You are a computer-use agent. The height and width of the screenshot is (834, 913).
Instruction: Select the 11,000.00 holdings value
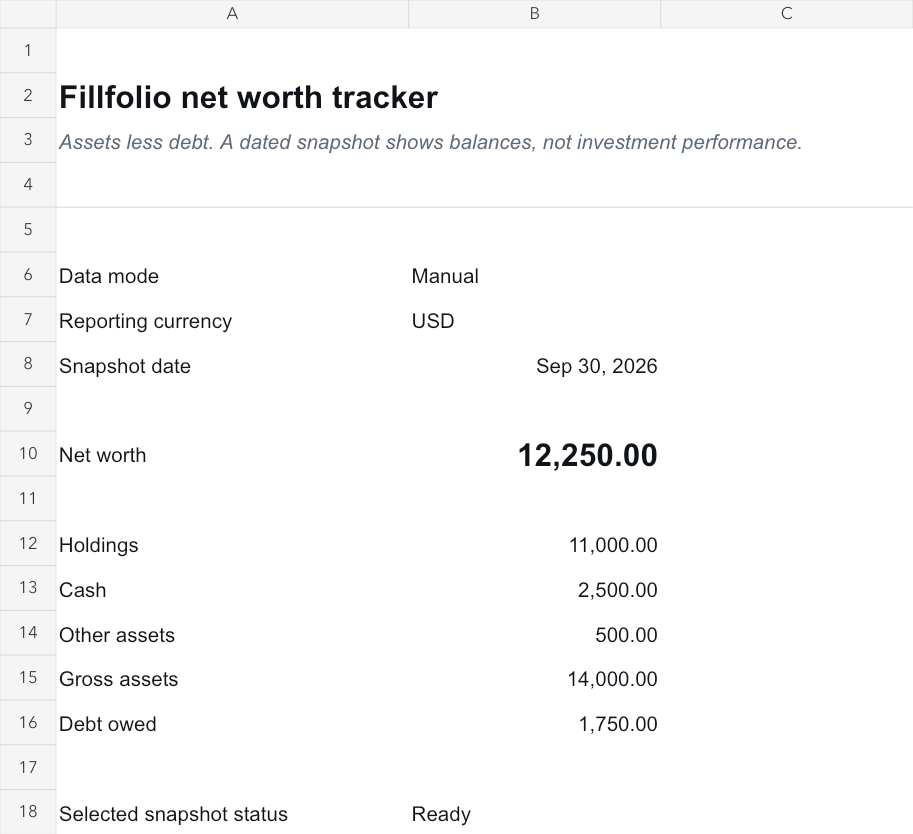coord(535,543)
